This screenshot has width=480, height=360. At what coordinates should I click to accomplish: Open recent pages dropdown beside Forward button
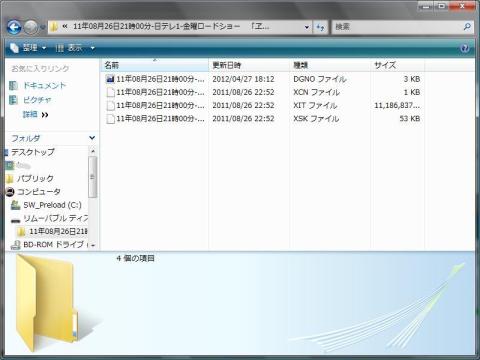(43, 27)
